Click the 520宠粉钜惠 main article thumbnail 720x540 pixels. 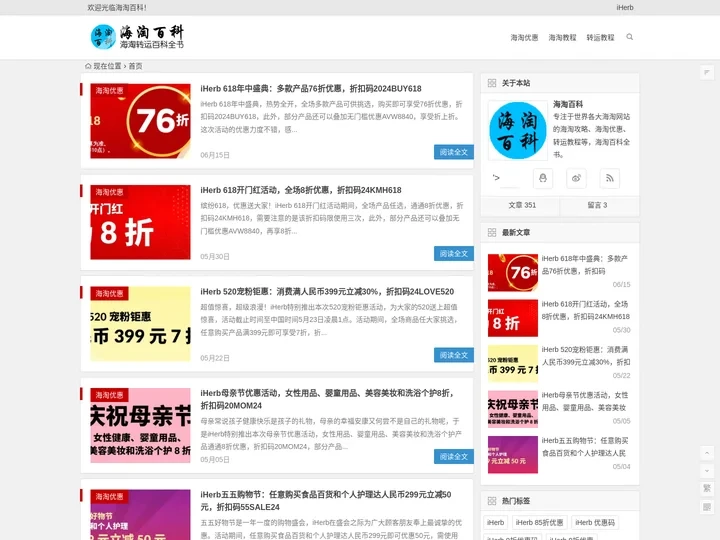(x=141, y=324)
